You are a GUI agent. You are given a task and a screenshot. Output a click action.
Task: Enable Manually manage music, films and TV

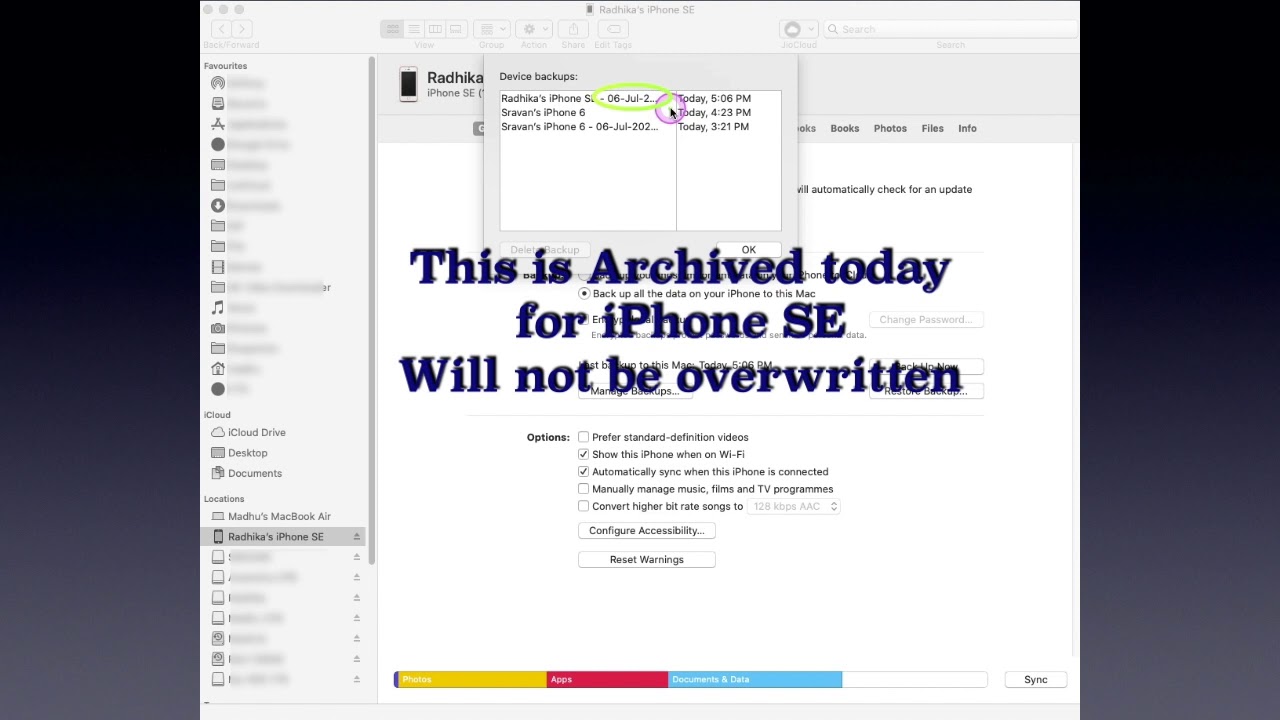(x=583, y=489)
